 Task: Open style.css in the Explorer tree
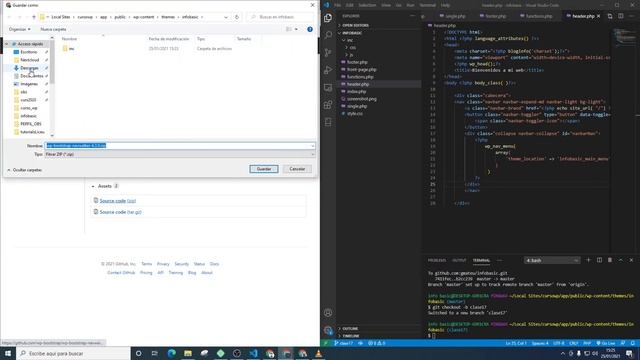pyautogui.click(x=355, y=113)
